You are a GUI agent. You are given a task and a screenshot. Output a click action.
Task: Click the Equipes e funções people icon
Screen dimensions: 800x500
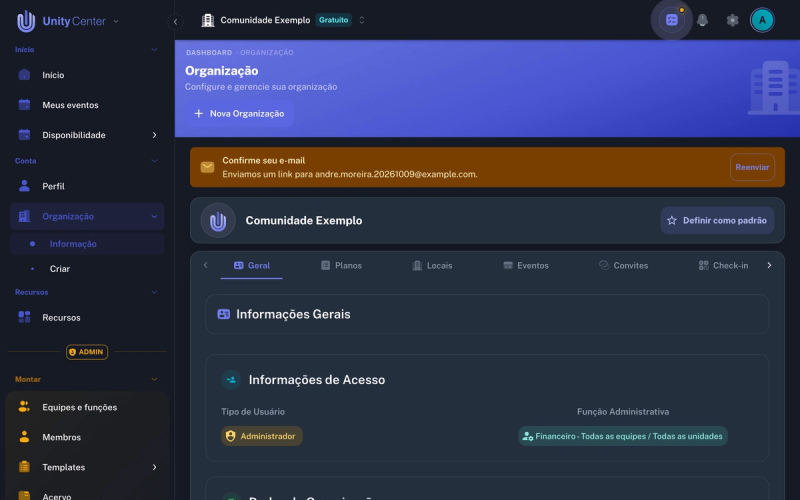tap(24, 407)
